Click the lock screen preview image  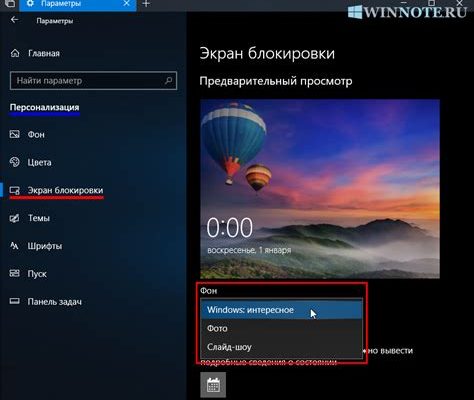[x=320, y=189]
